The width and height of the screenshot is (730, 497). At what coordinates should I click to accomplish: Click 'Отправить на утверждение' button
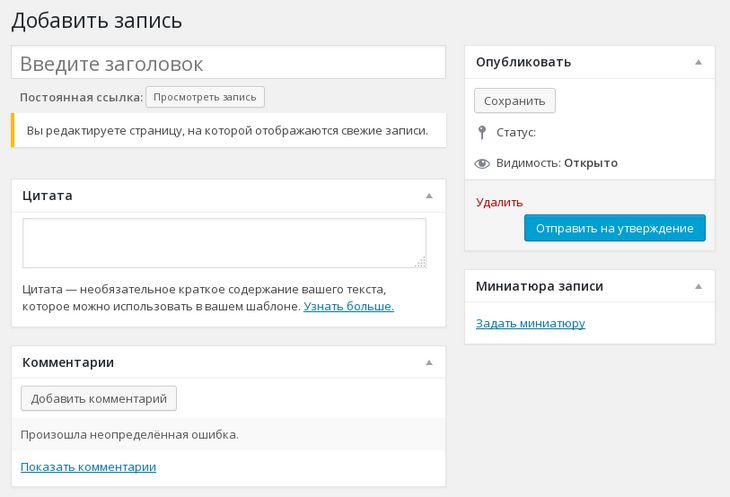pyautogui.click(x=615, y=228)
